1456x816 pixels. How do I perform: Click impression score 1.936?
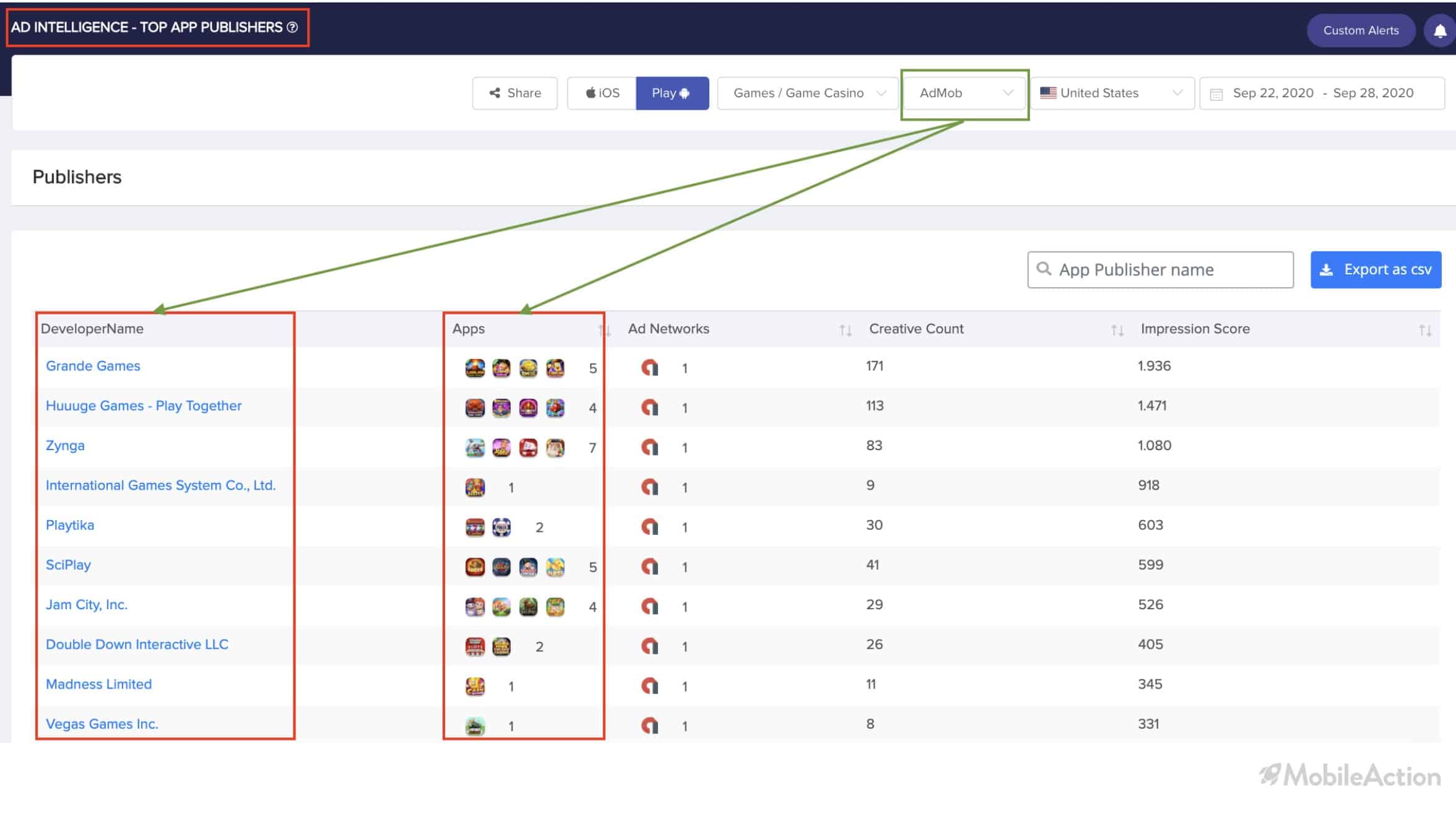point(1154,366)
